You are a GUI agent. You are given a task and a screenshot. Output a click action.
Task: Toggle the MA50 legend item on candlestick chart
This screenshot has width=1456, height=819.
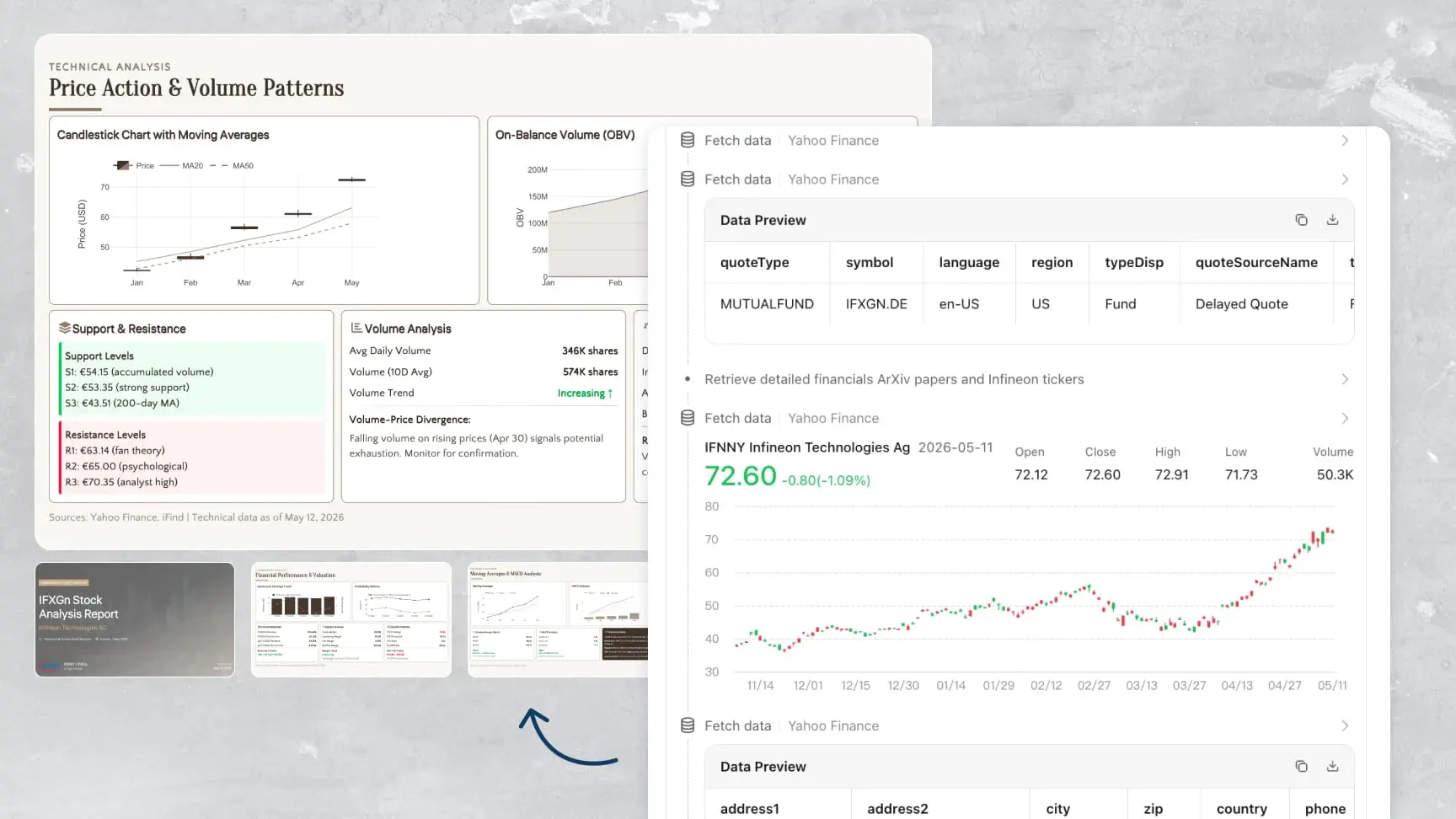tap(232, 166)
